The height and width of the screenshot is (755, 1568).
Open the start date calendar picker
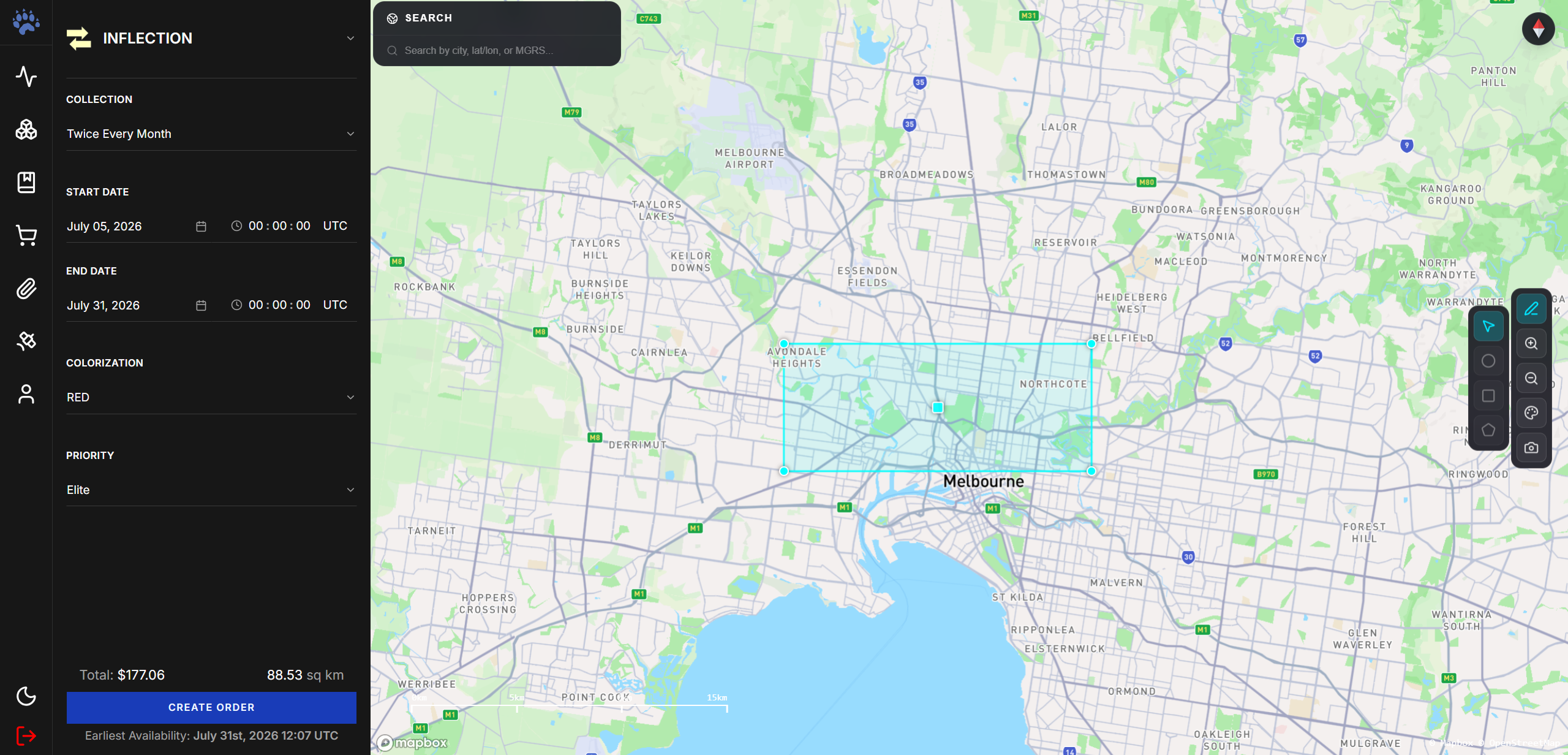point(201,226)
